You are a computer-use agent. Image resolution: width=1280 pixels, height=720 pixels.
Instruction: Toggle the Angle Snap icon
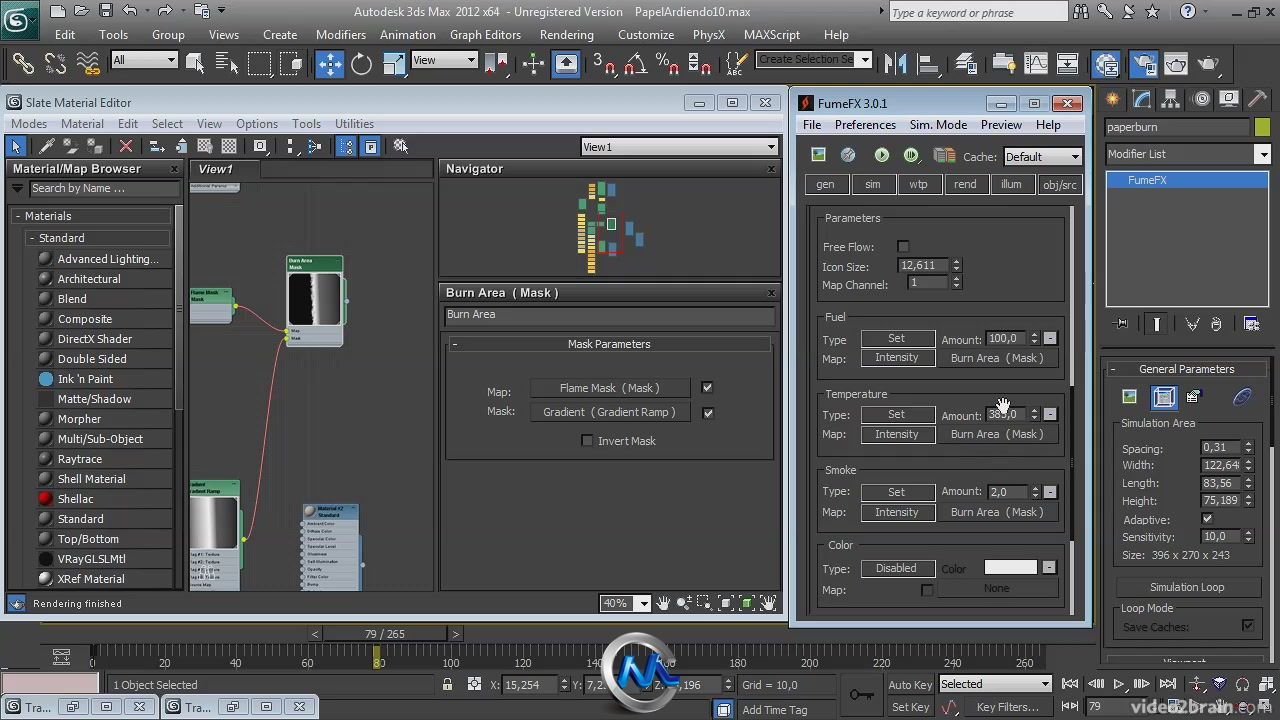636,64
